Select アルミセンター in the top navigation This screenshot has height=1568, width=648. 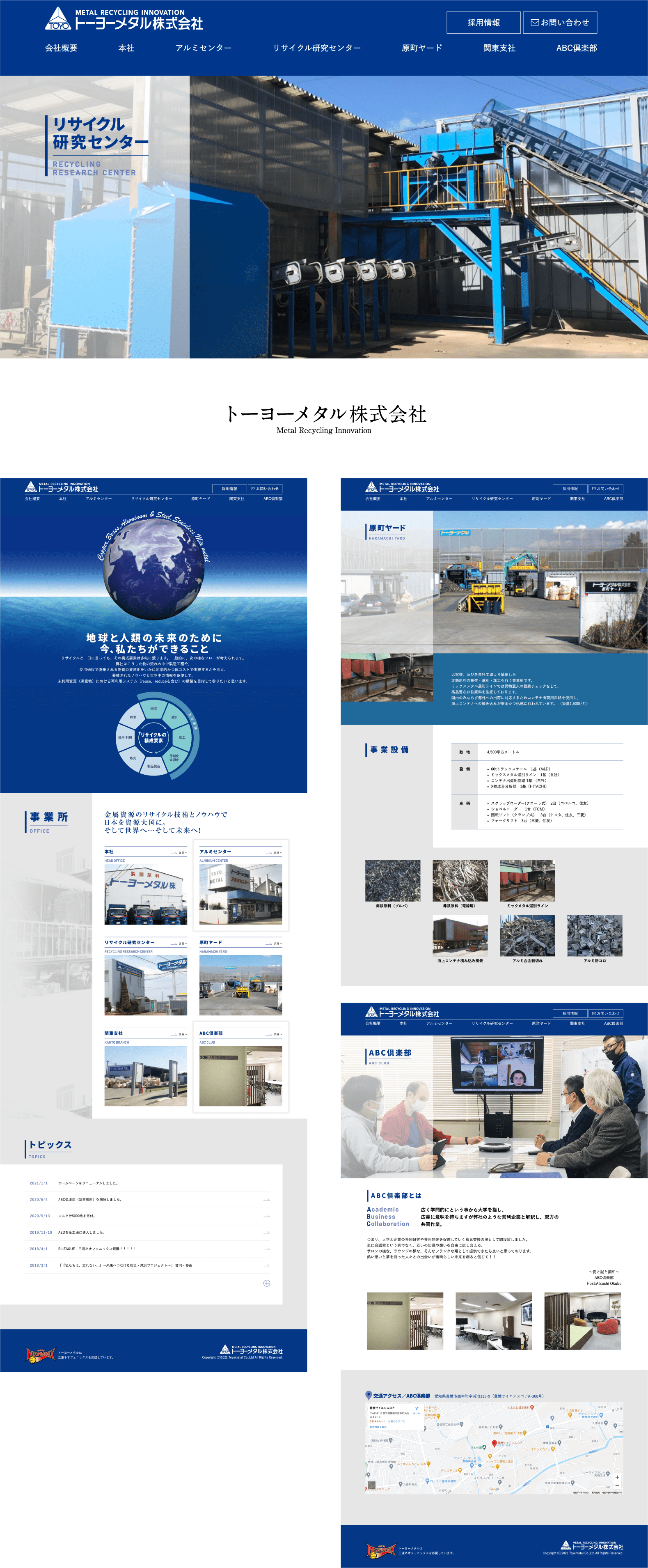pyautogui.click(x=203, y=48)
